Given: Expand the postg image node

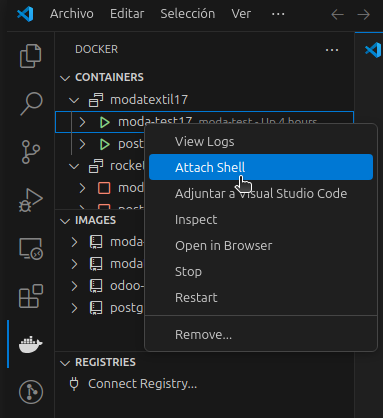Looking at the screenshot, I should point(74,308).
